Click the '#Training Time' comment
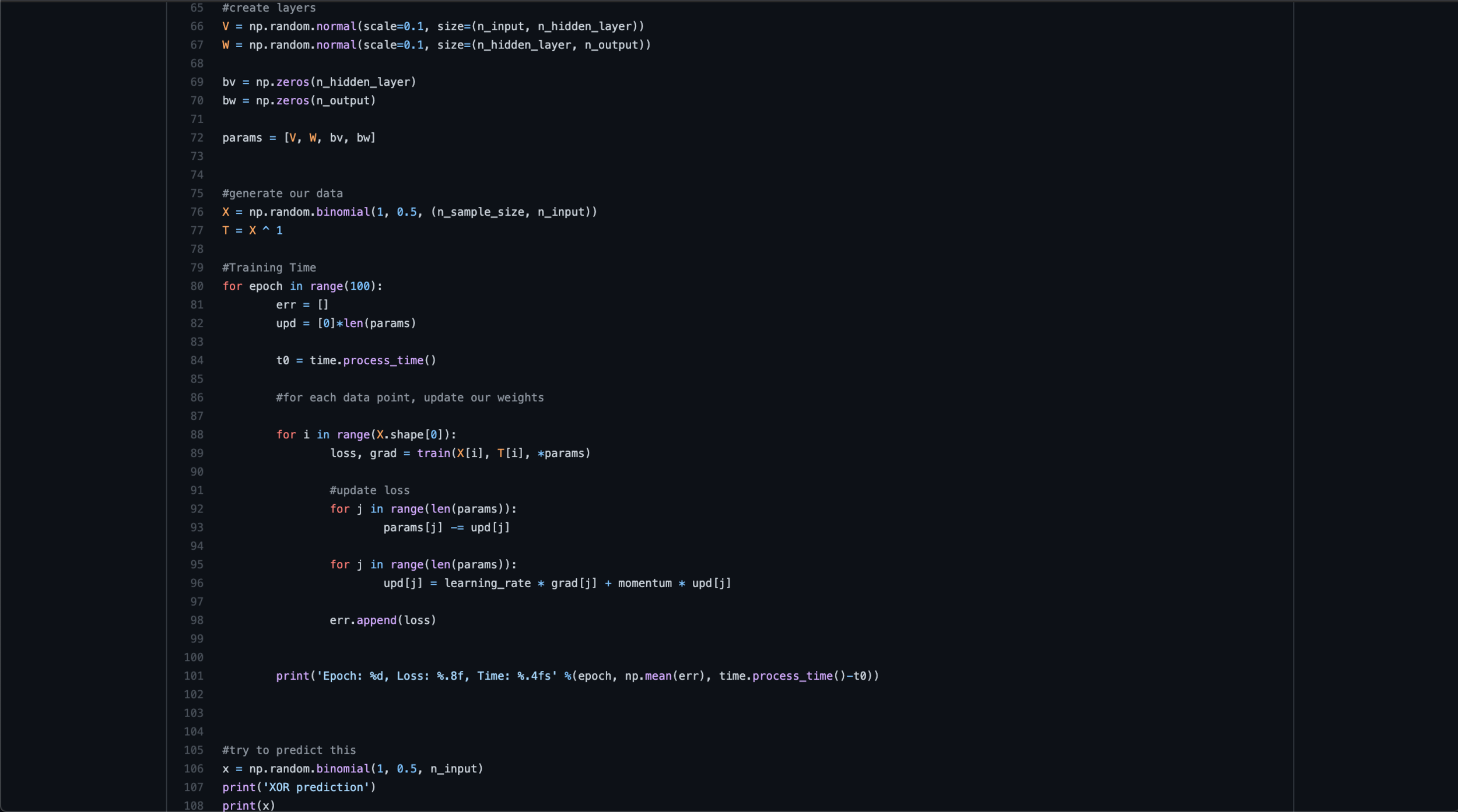The image size is (1458, 812). coord(269,268)
